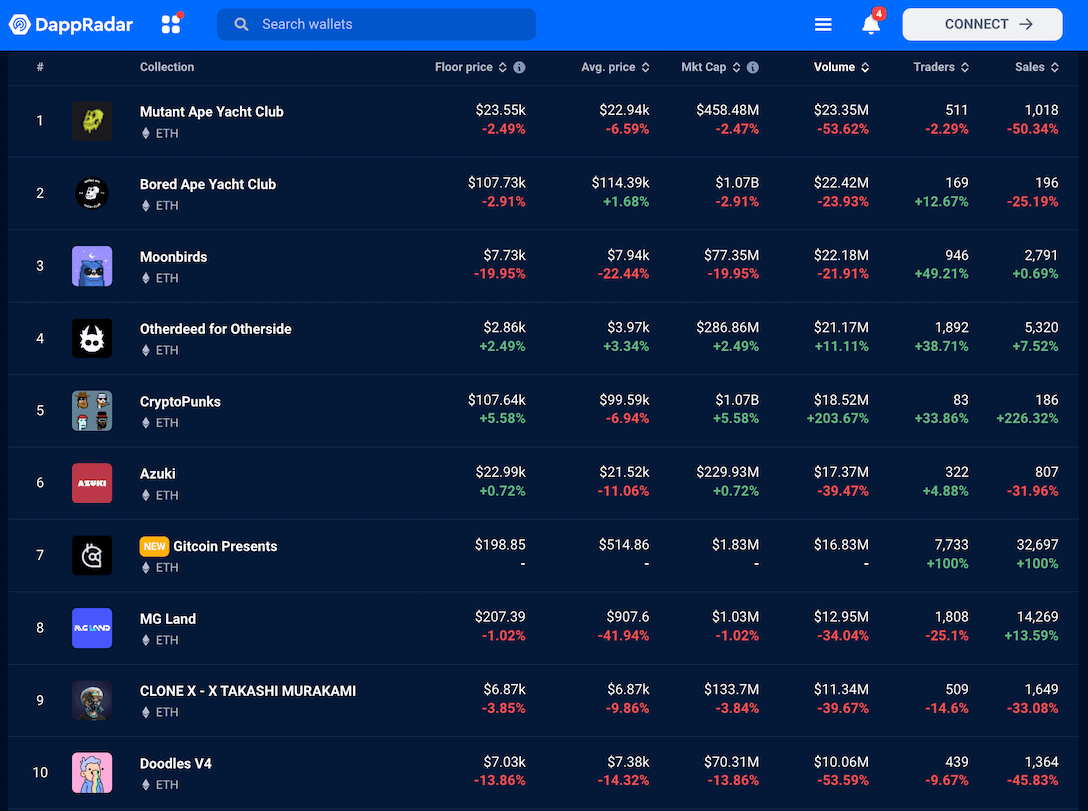
Task: Open CryptoPunks collection link
Action: tap(180, 402)
